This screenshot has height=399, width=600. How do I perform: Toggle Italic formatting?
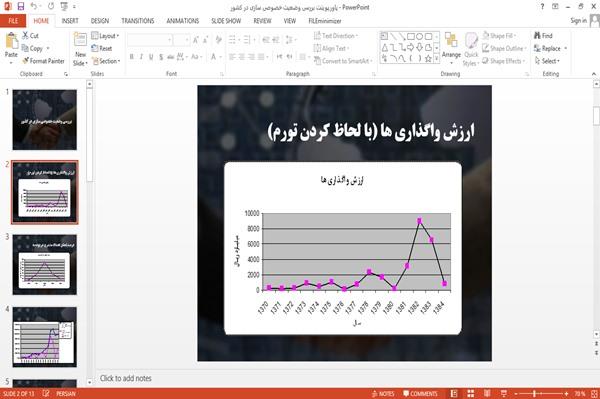tap(141, 57)
